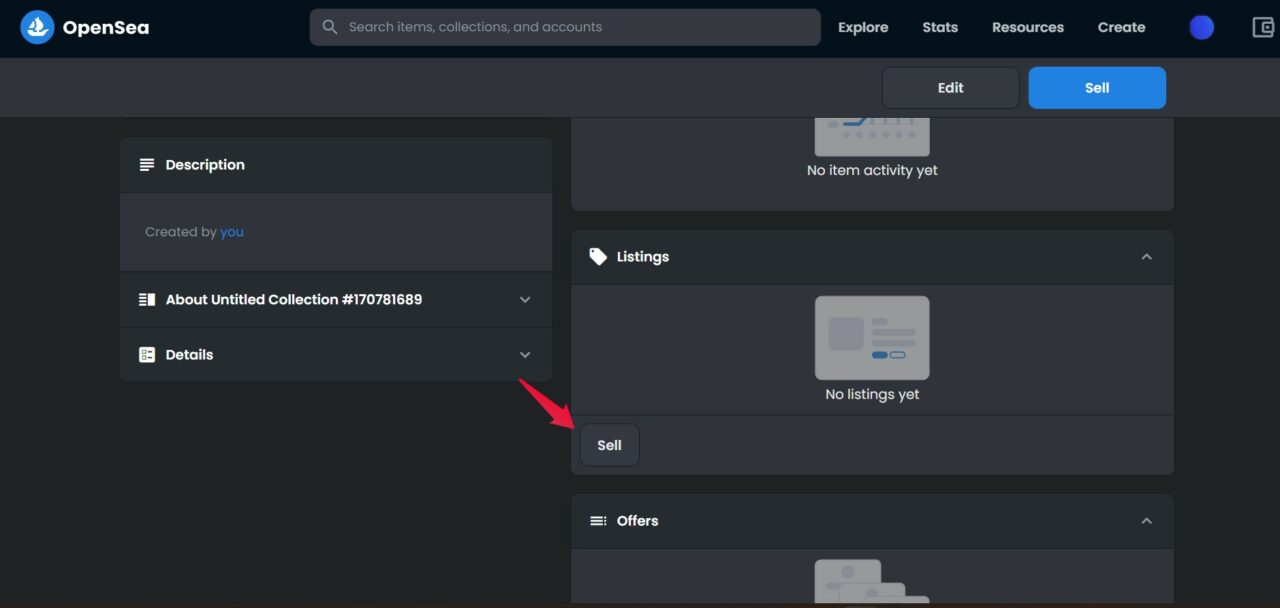The image size is (1280, 608).
Task: Click the Listings tag icon
Action: [598, 256]
